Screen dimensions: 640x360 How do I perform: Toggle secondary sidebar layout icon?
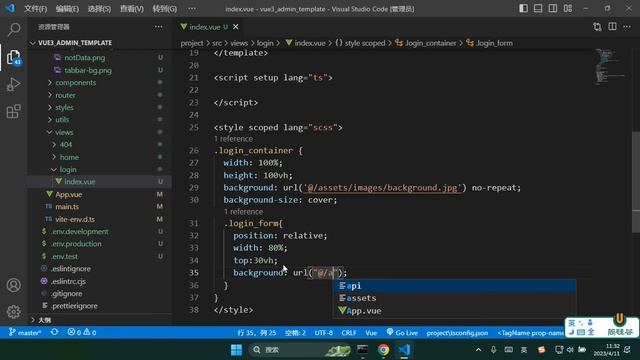(553, 9)
